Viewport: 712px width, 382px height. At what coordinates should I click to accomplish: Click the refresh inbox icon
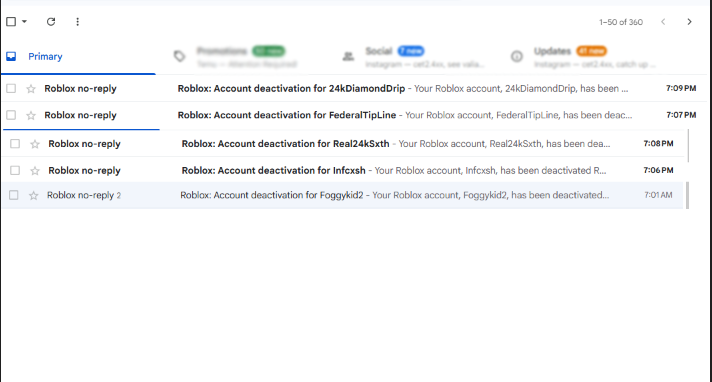(51, 21)
